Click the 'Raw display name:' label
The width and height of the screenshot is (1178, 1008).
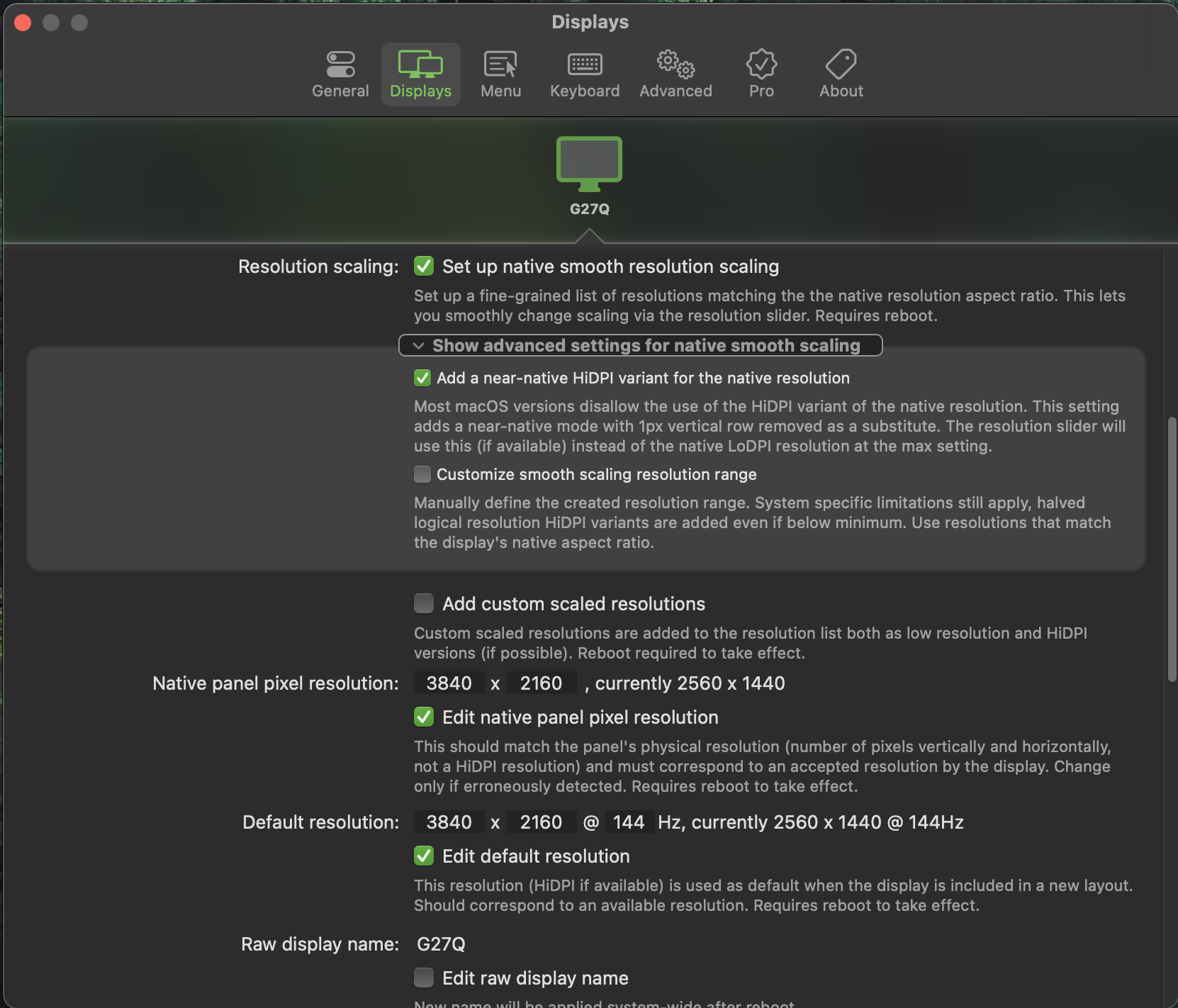click(x=320, y=944)
